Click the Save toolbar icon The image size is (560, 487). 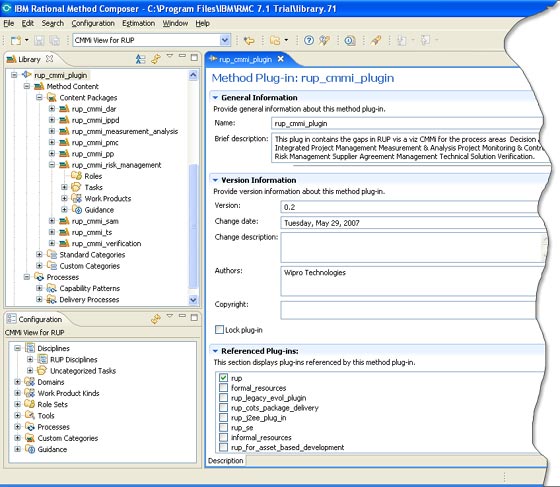(x=39, y=40)
